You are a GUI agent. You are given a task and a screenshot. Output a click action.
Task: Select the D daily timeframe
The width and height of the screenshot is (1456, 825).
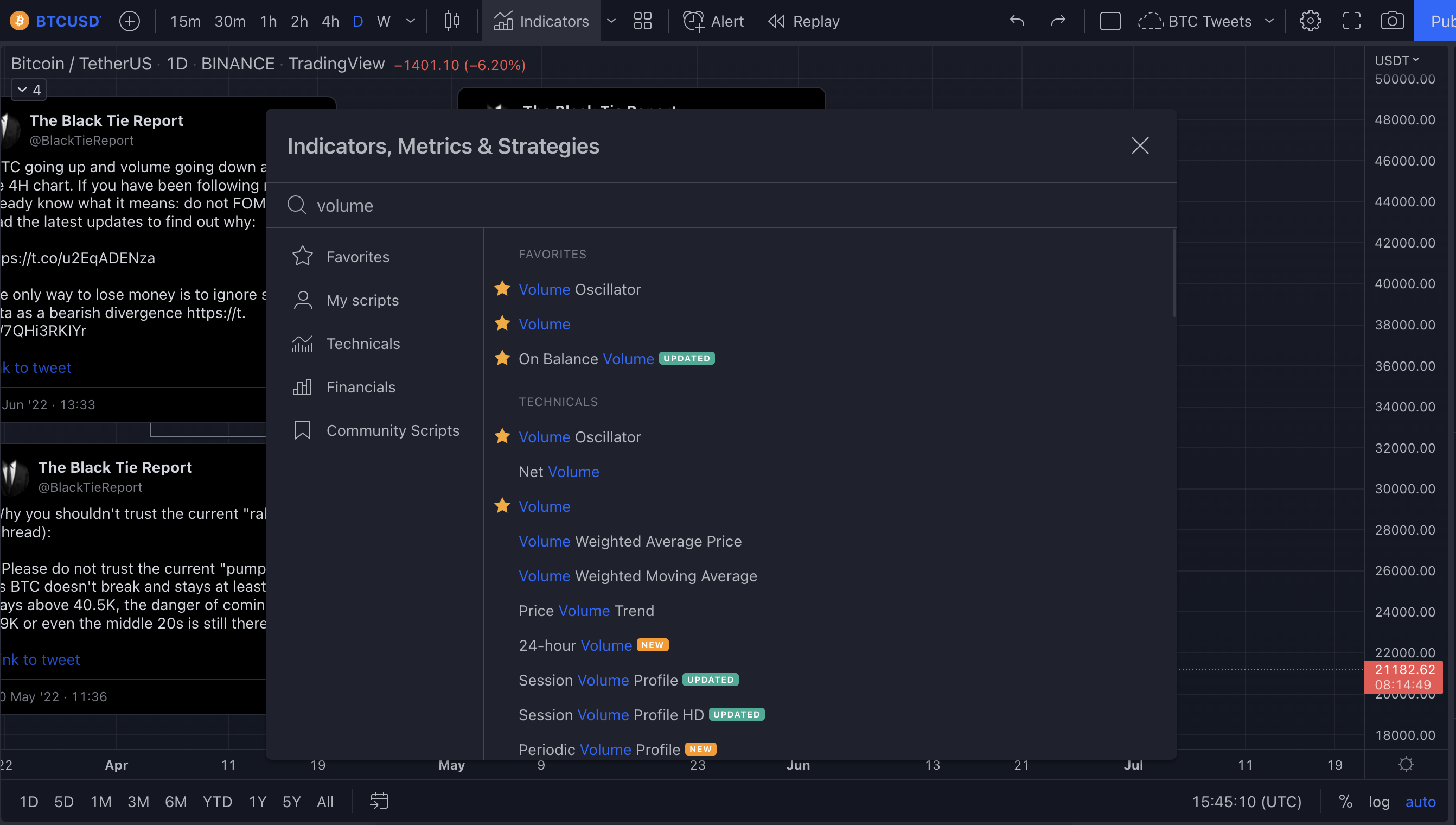click(358, 21)
